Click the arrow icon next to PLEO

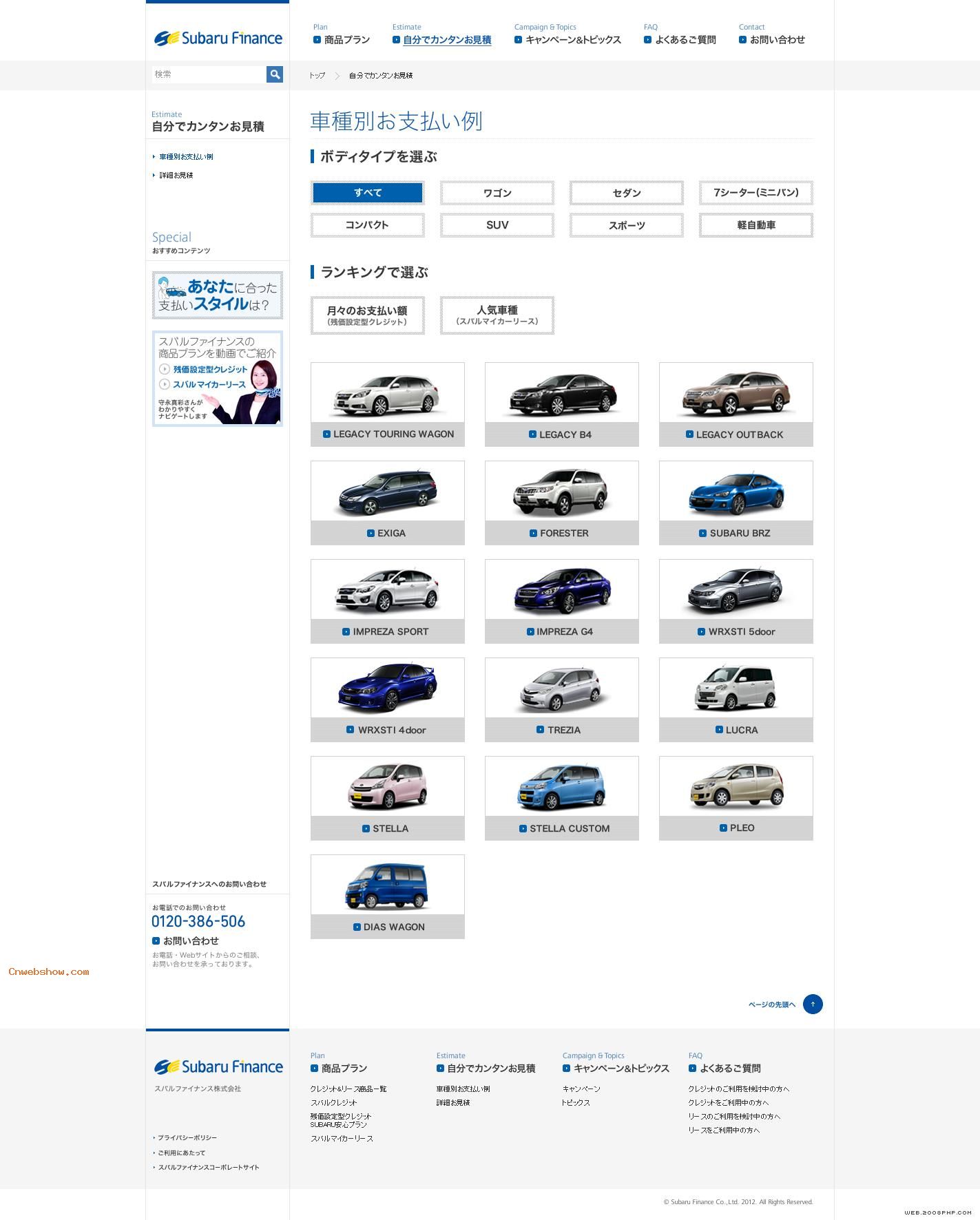pos(723,828)
